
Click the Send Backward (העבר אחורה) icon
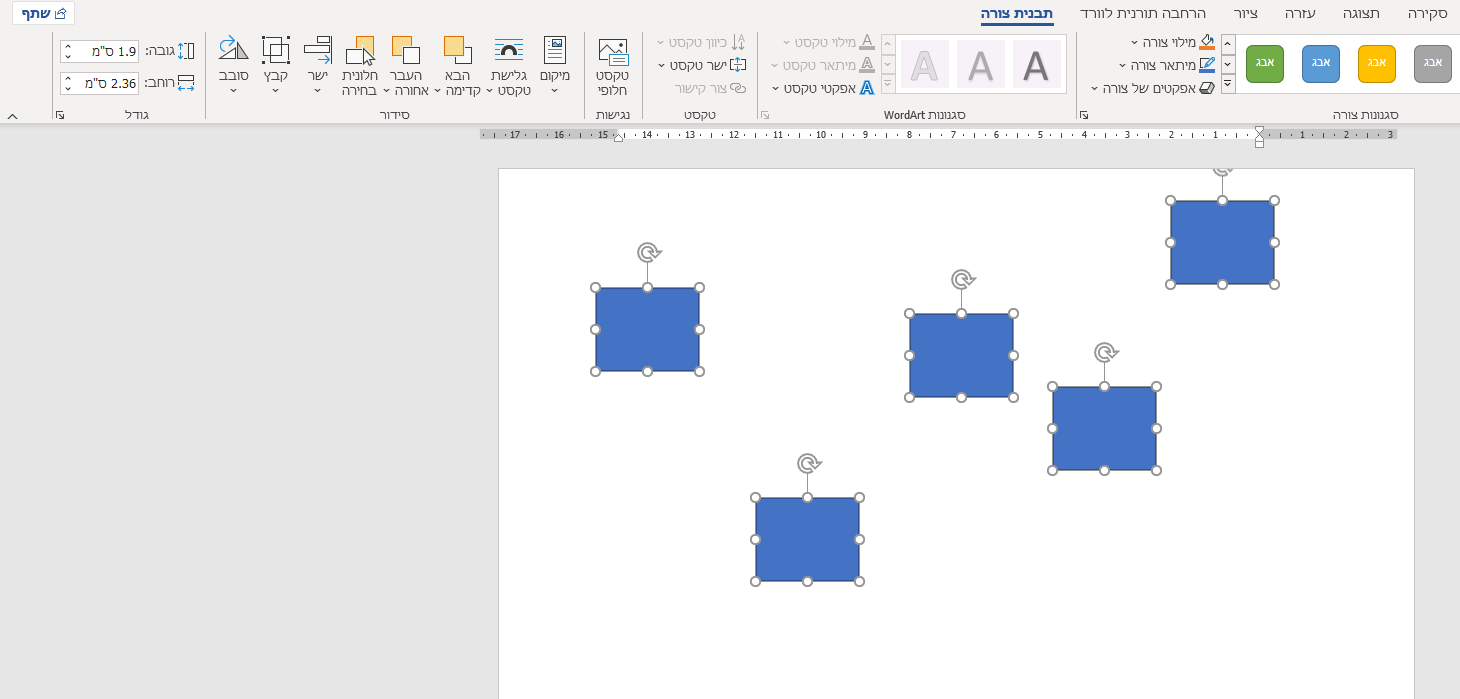[x=406, y=49]
